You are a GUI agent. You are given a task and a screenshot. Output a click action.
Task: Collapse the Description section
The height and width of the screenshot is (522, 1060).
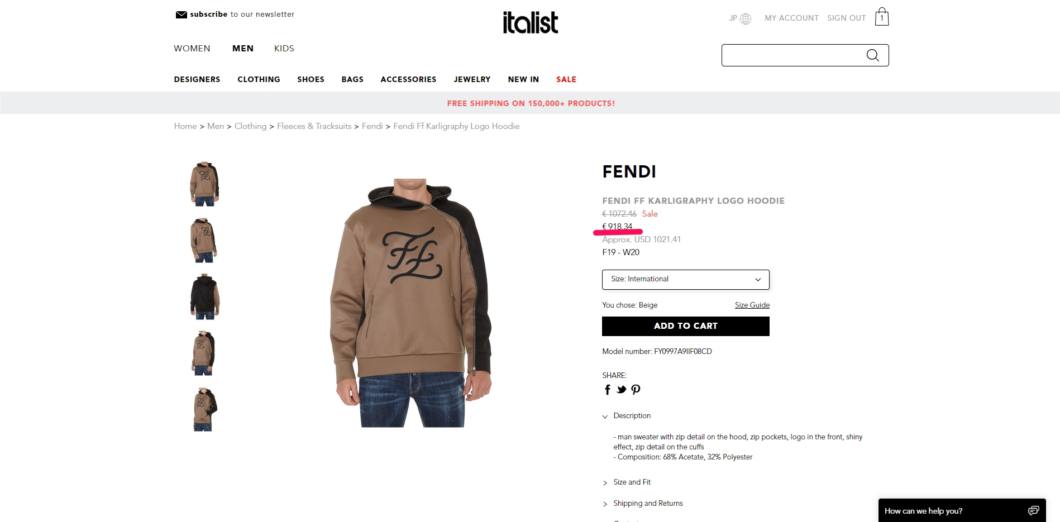tap(627, 416)
